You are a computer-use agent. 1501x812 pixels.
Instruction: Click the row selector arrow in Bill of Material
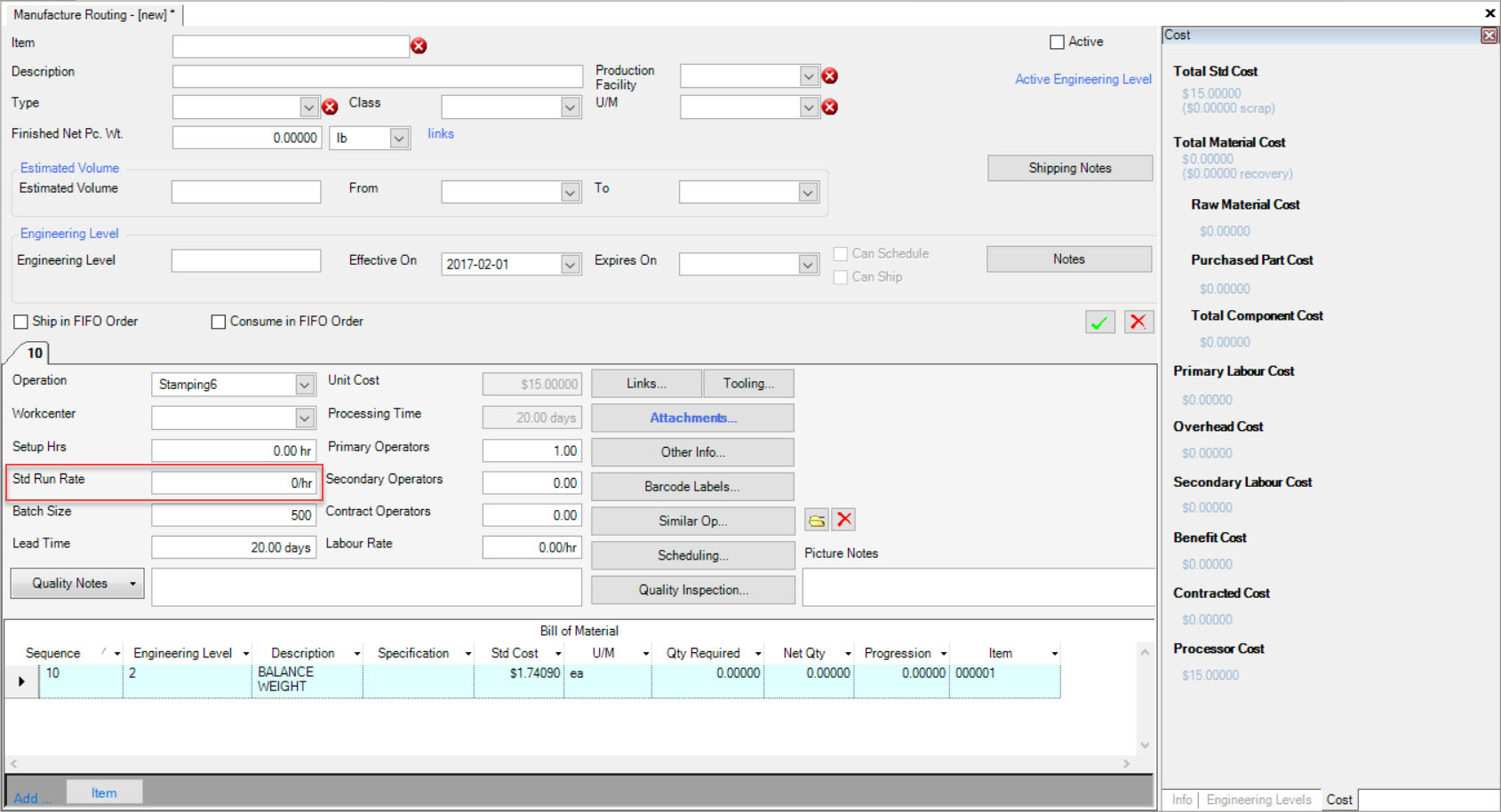pyautogui.click(x=21, y=681)
